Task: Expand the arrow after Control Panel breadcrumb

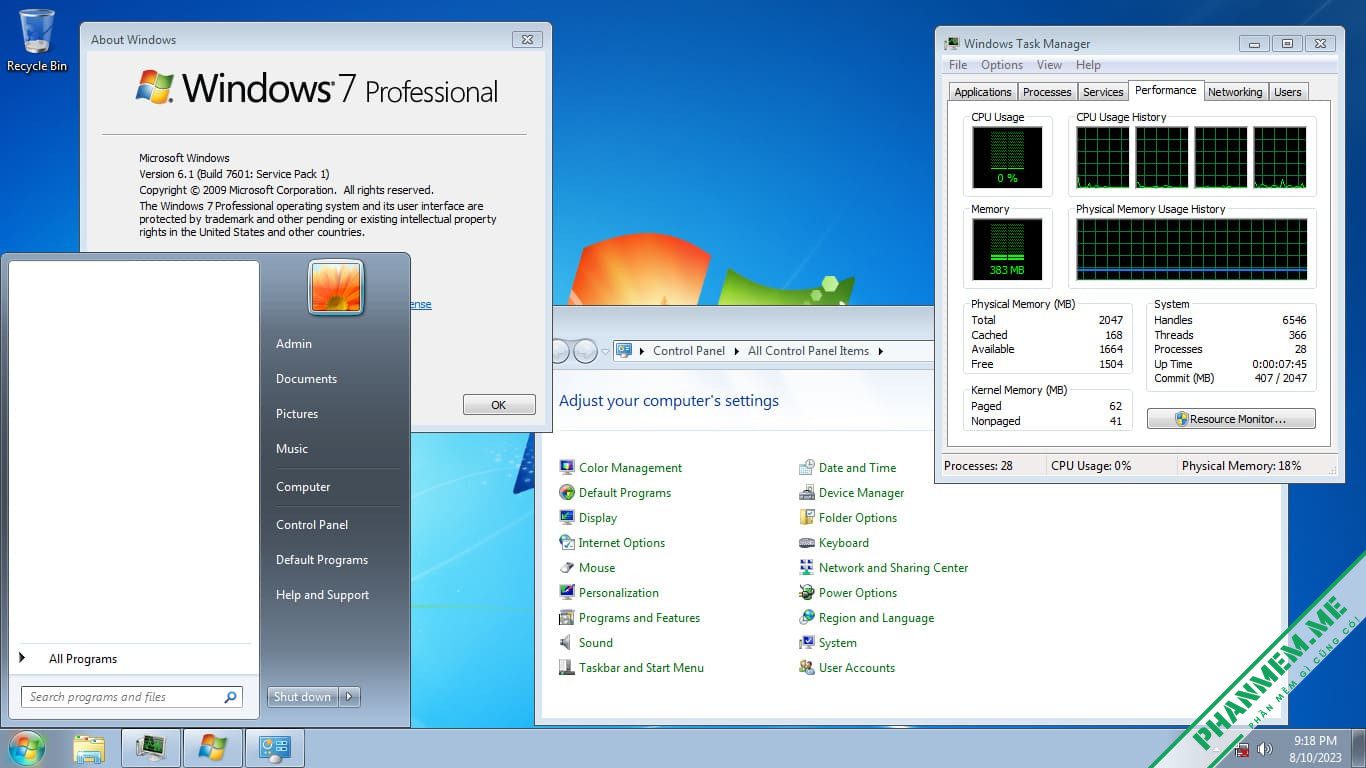Action: 736,351
